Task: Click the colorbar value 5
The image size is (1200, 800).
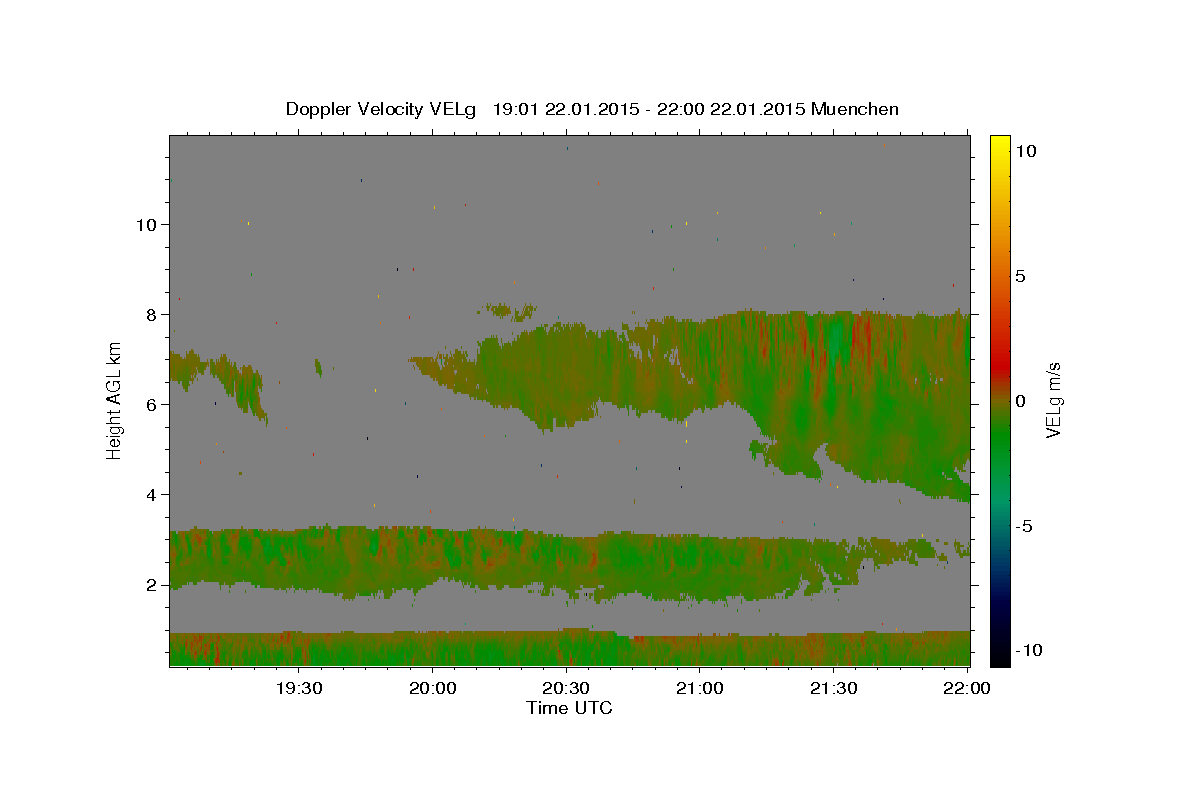Action: click(x=1022, y=276)
